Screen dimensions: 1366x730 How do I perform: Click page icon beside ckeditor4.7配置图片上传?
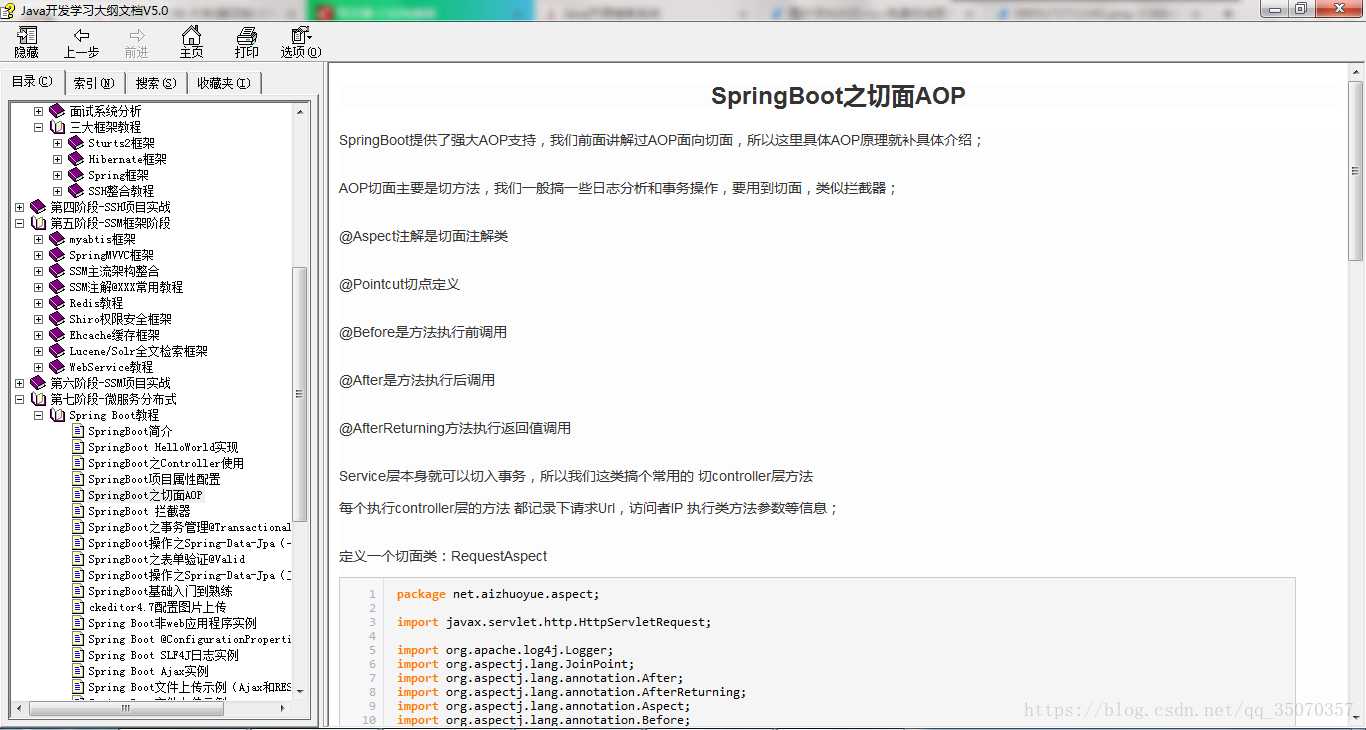point(78,607)
